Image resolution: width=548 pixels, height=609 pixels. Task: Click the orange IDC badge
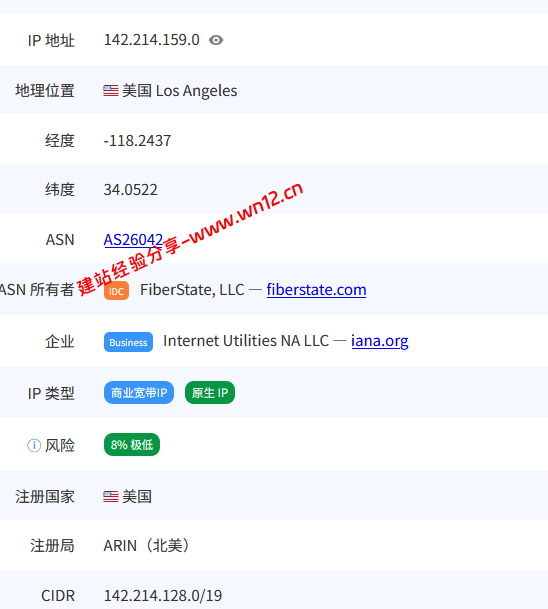pos(116,291)
